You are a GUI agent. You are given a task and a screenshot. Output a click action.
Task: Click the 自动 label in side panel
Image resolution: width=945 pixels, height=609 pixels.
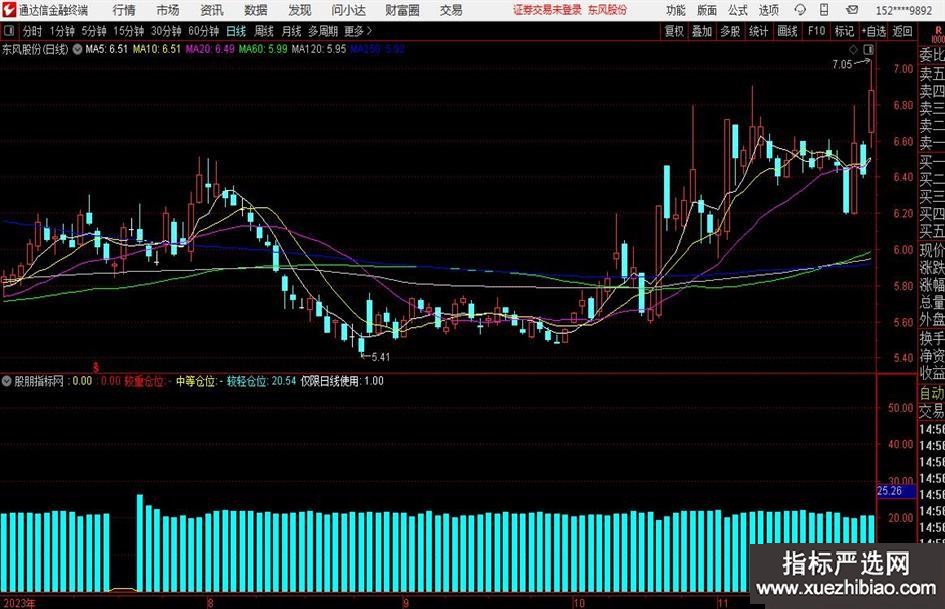pyautogui.click(x=932, y=393)
